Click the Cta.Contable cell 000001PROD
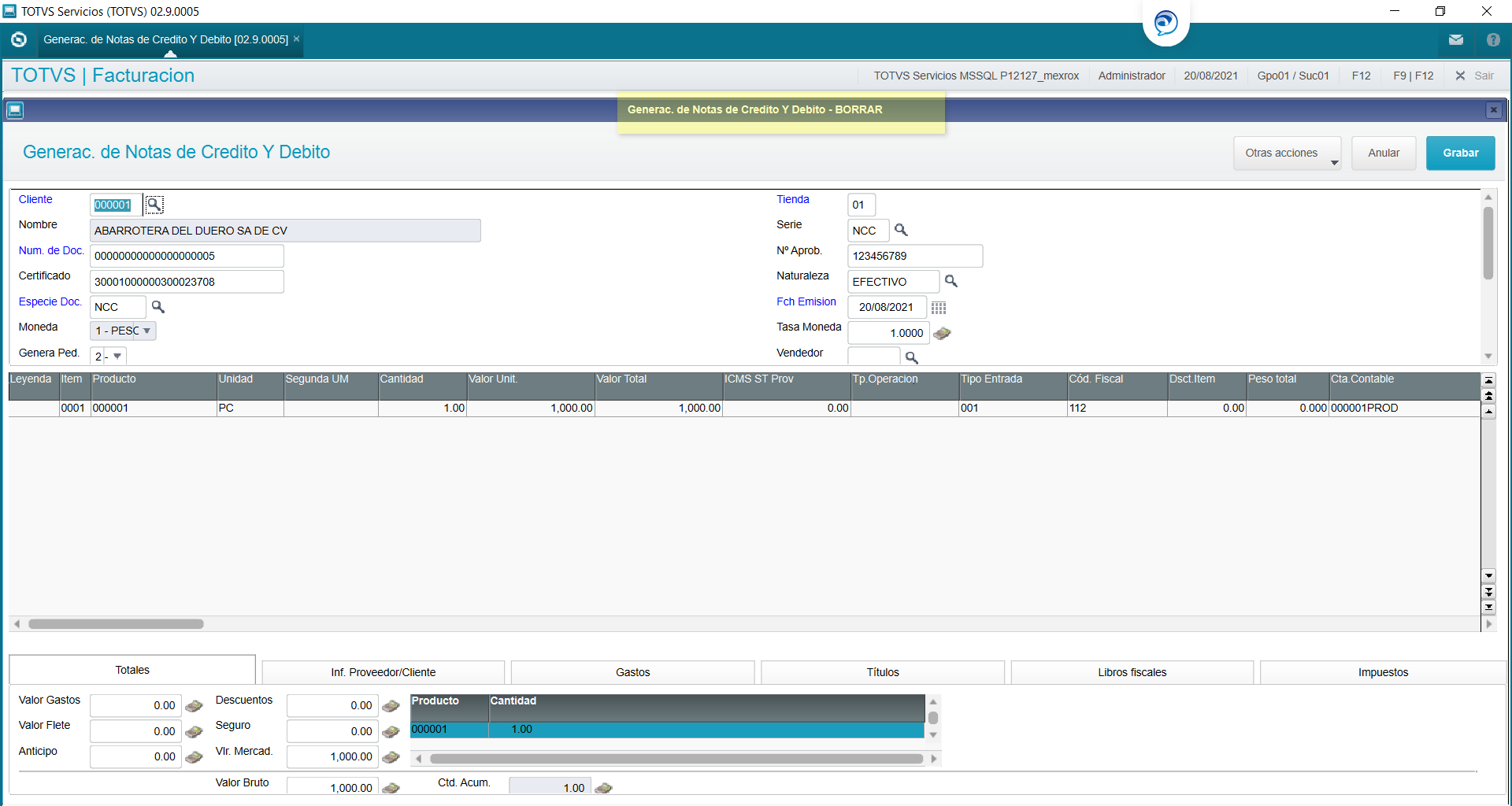 [1404, 408]
